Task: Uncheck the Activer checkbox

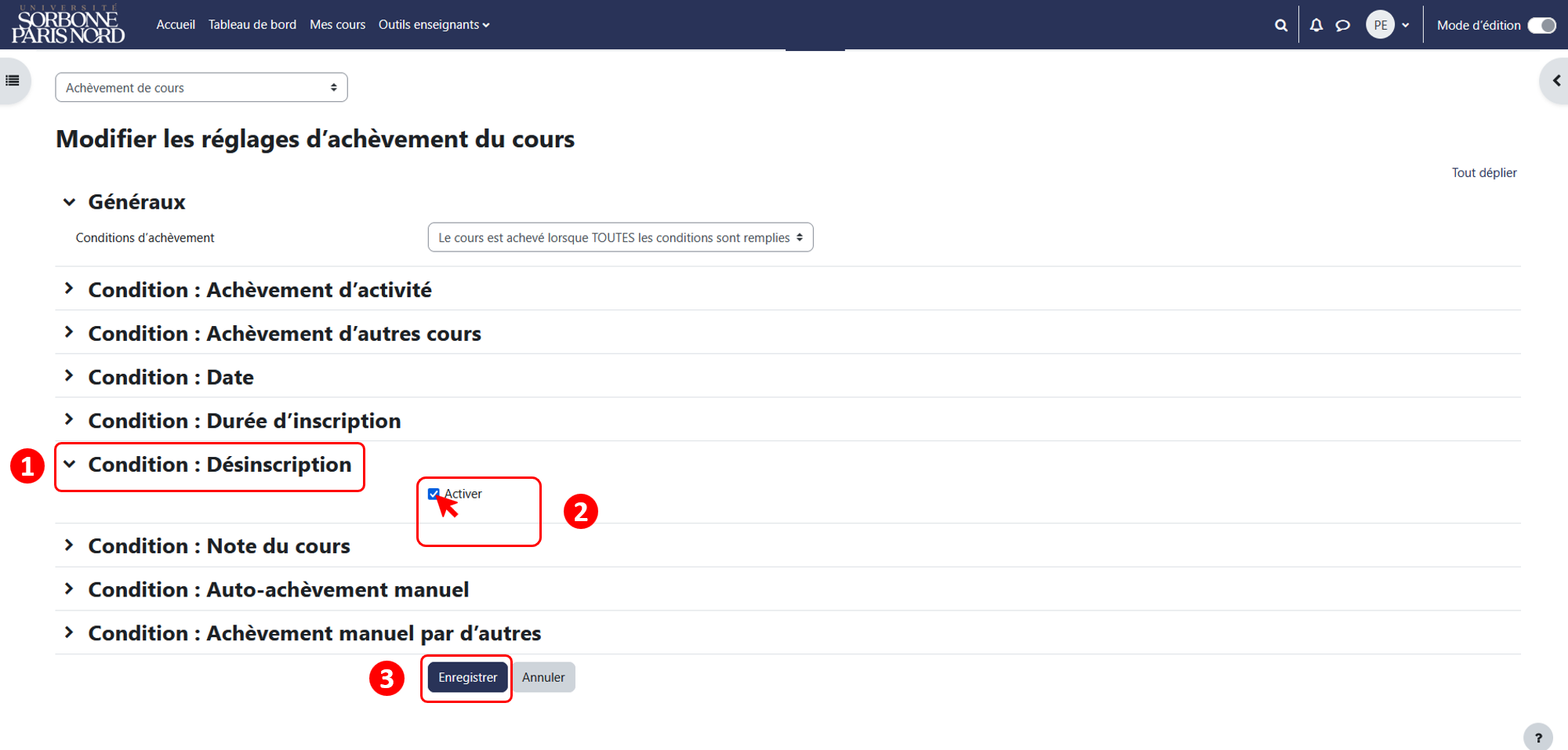Action: pyautogui.click(x=434, y=494)
